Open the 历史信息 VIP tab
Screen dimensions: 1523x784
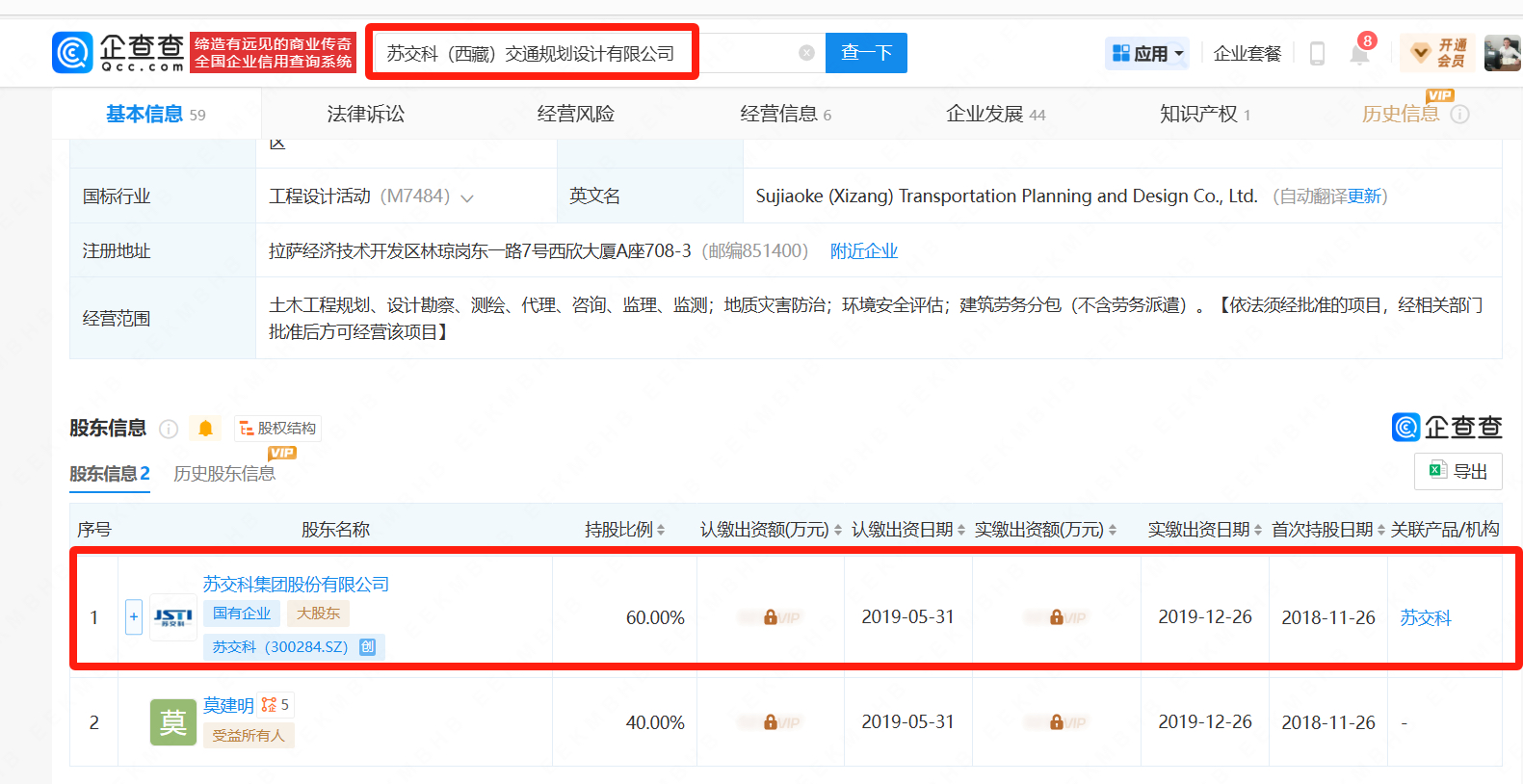[x=1400, y=115]
